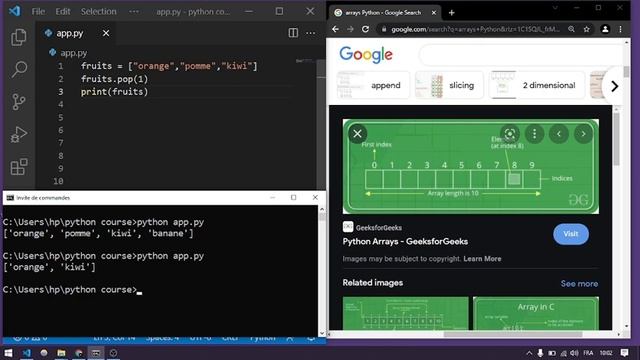Split the VS Code editor right
This screenshot has height=360, width=640.
pyautogui.click(x=293, y=33)
